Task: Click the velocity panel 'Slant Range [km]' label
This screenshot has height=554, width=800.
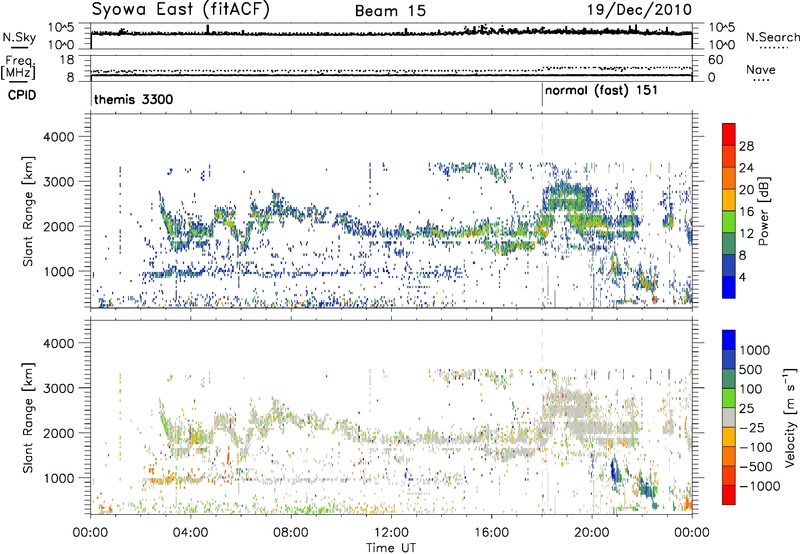Action: click(28, 417)
